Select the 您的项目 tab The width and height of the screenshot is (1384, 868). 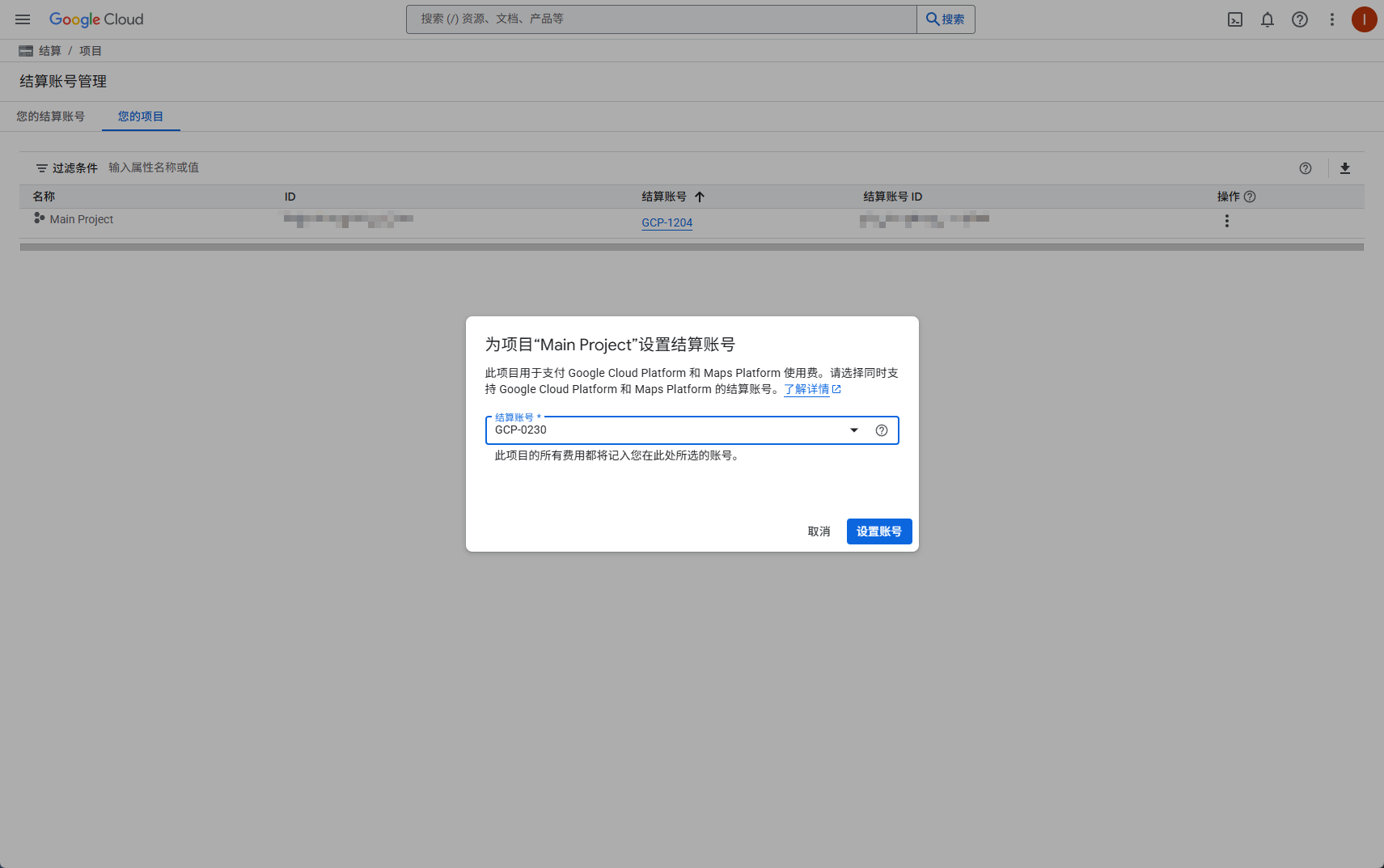coord(141,116)
